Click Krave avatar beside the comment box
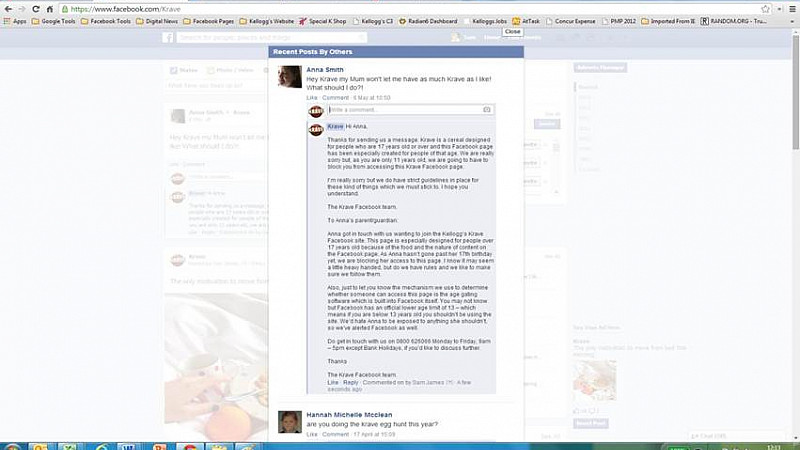The width and height of the screenshot is (800, 450). click(316, 111)
